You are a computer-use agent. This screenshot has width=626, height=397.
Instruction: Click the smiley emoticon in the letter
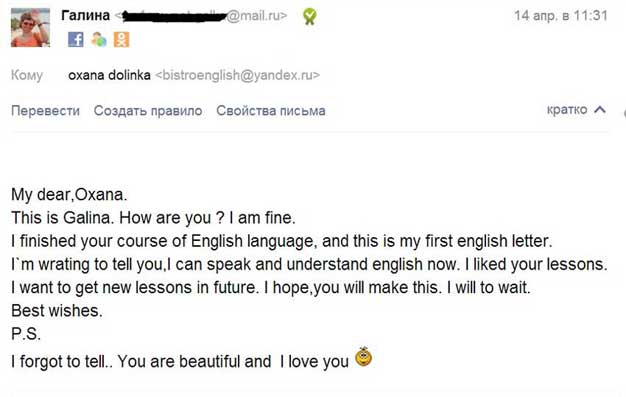(363, 357)
